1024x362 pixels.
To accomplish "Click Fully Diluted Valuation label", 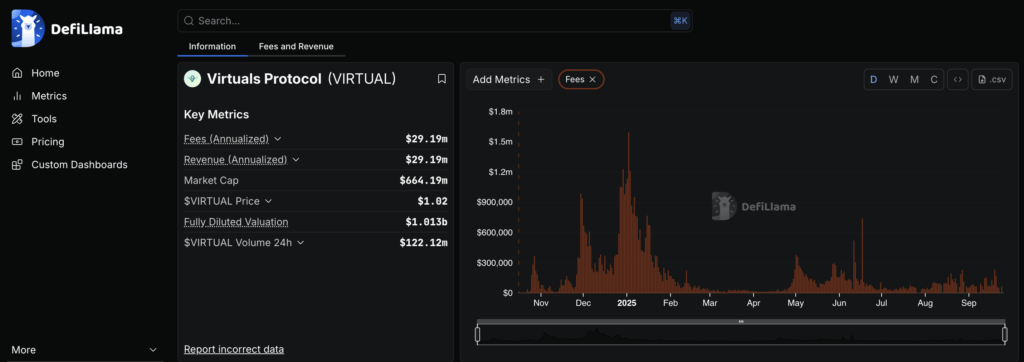I will (236, 222).
